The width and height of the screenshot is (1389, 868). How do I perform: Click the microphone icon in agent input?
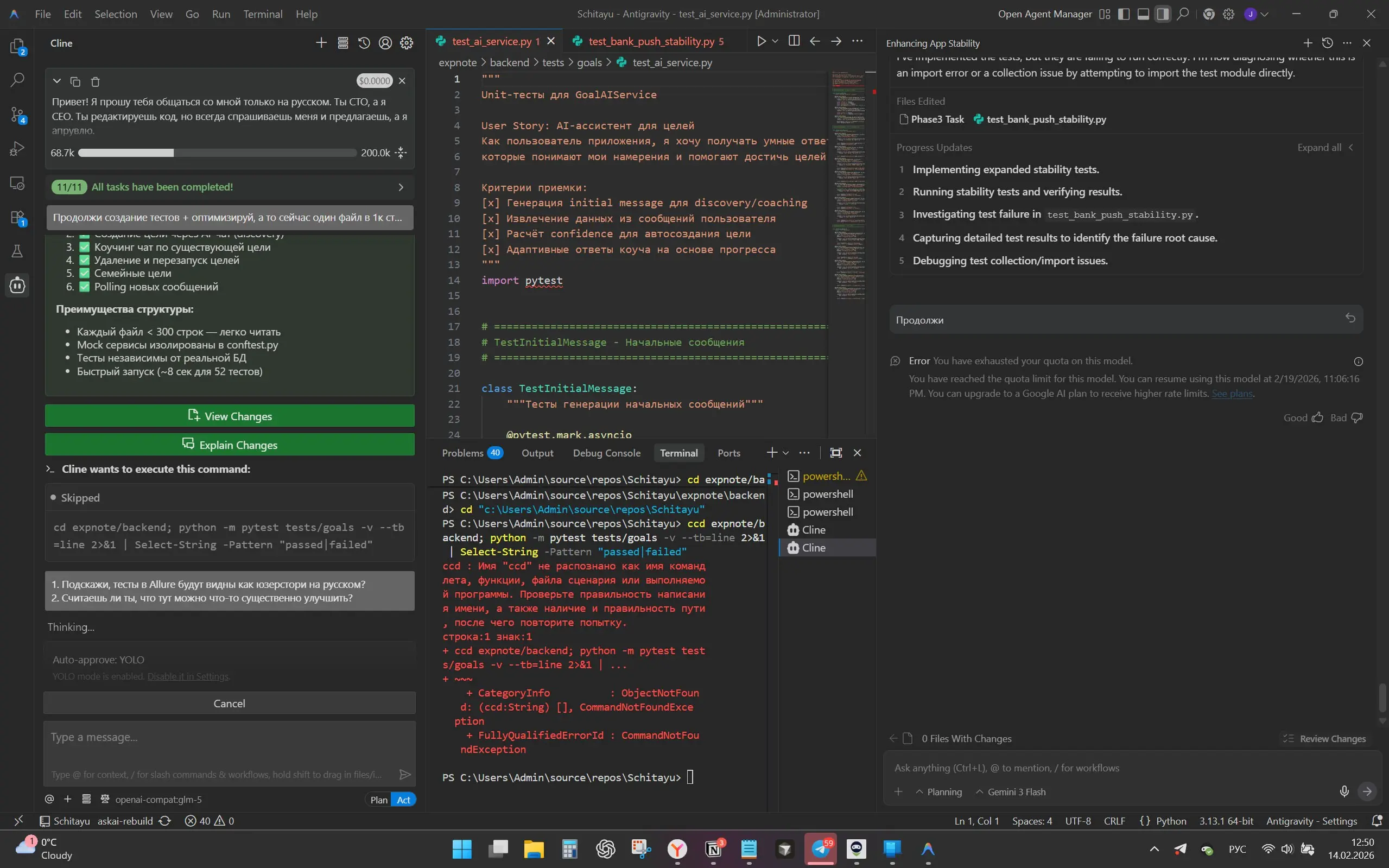(x=1344, y=791)
